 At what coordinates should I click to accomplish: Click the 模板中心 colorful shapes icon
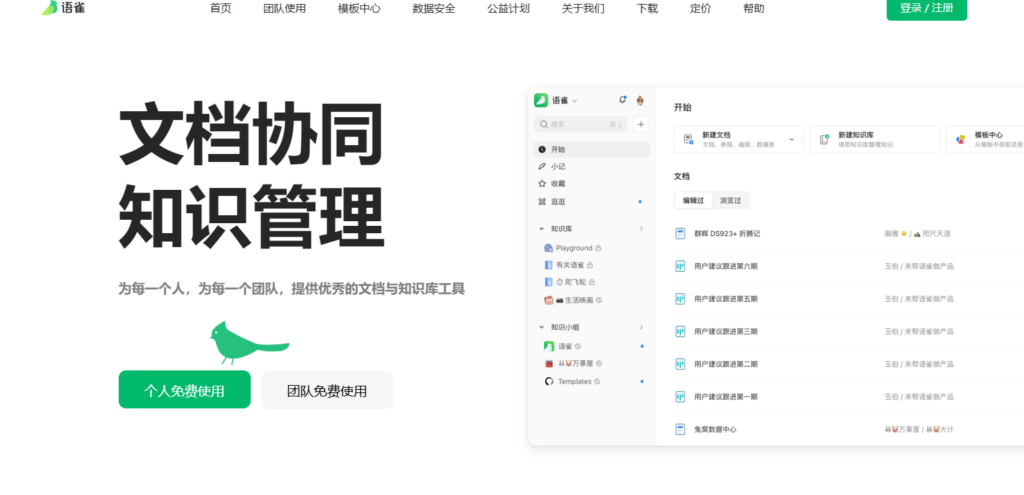coord(961,139)
